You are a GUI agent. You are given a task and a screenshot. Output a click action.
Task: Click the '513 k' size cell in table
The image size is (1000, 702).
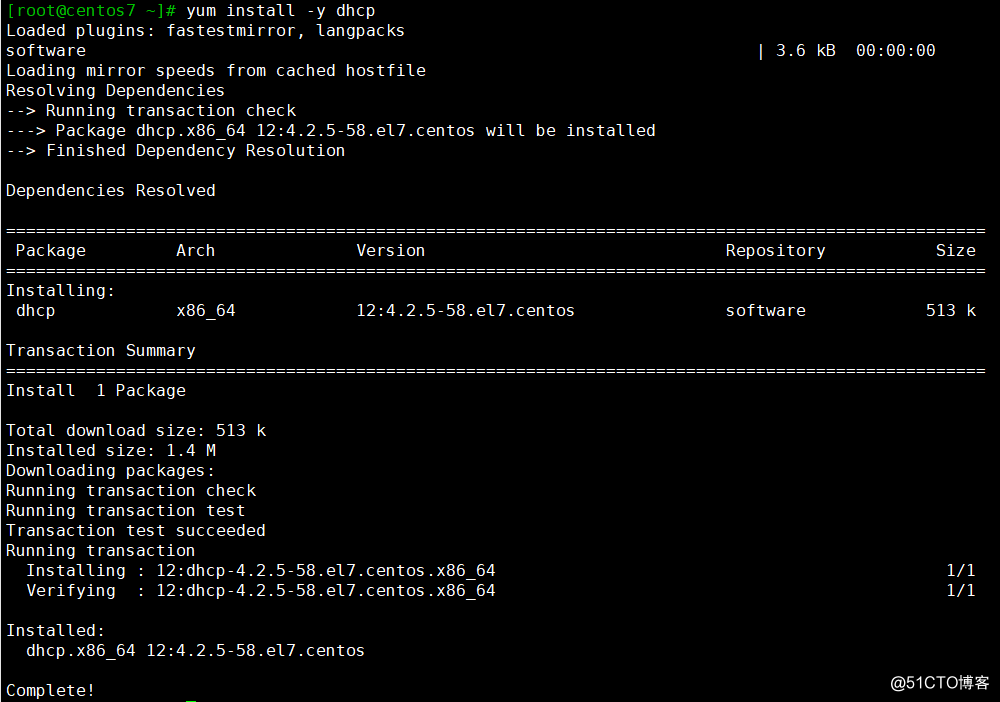click(951, 311)
